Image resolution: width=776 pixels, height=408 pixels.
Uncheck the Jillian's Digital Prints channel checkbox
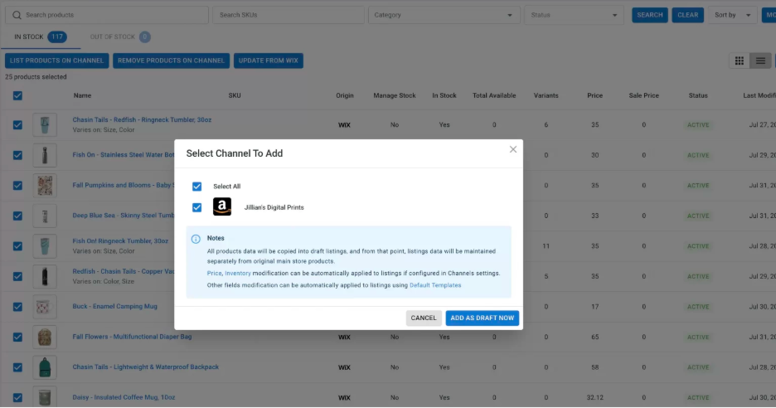pyautogui.click(x=197, y=207)
